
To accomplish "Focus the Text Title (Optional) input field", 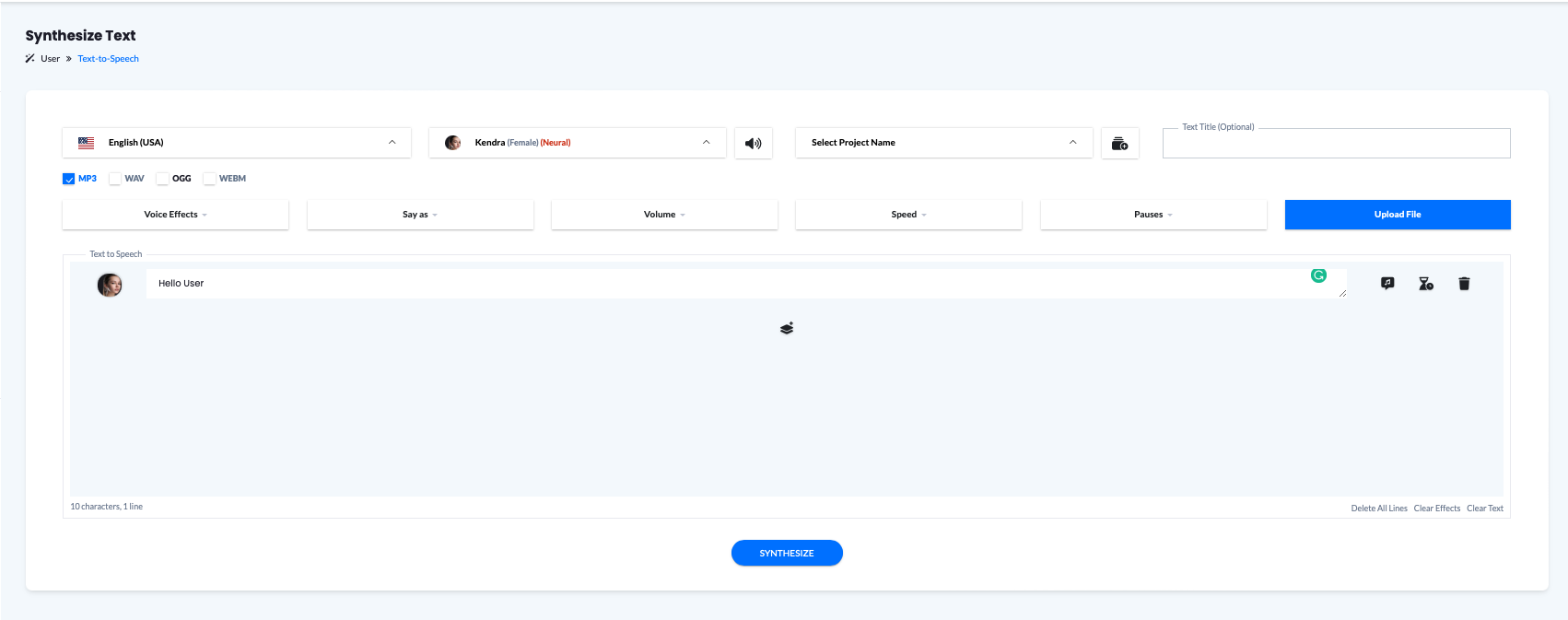I will tap(1336, 143).
